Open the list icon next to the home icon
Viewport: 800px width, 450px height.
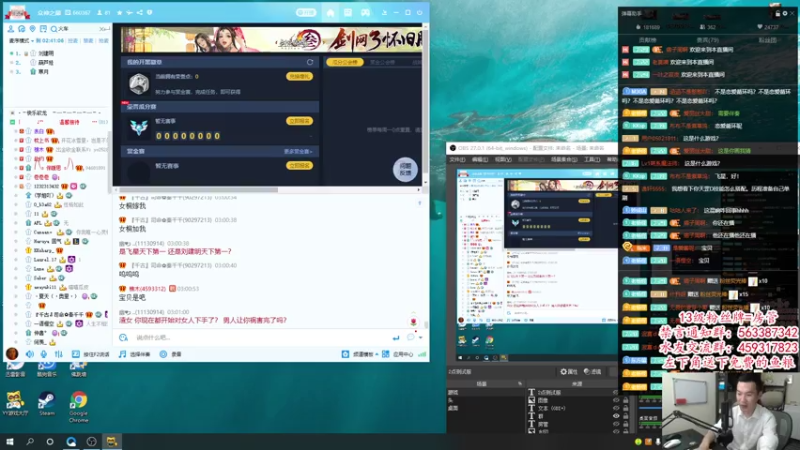(x=348, y=12)
